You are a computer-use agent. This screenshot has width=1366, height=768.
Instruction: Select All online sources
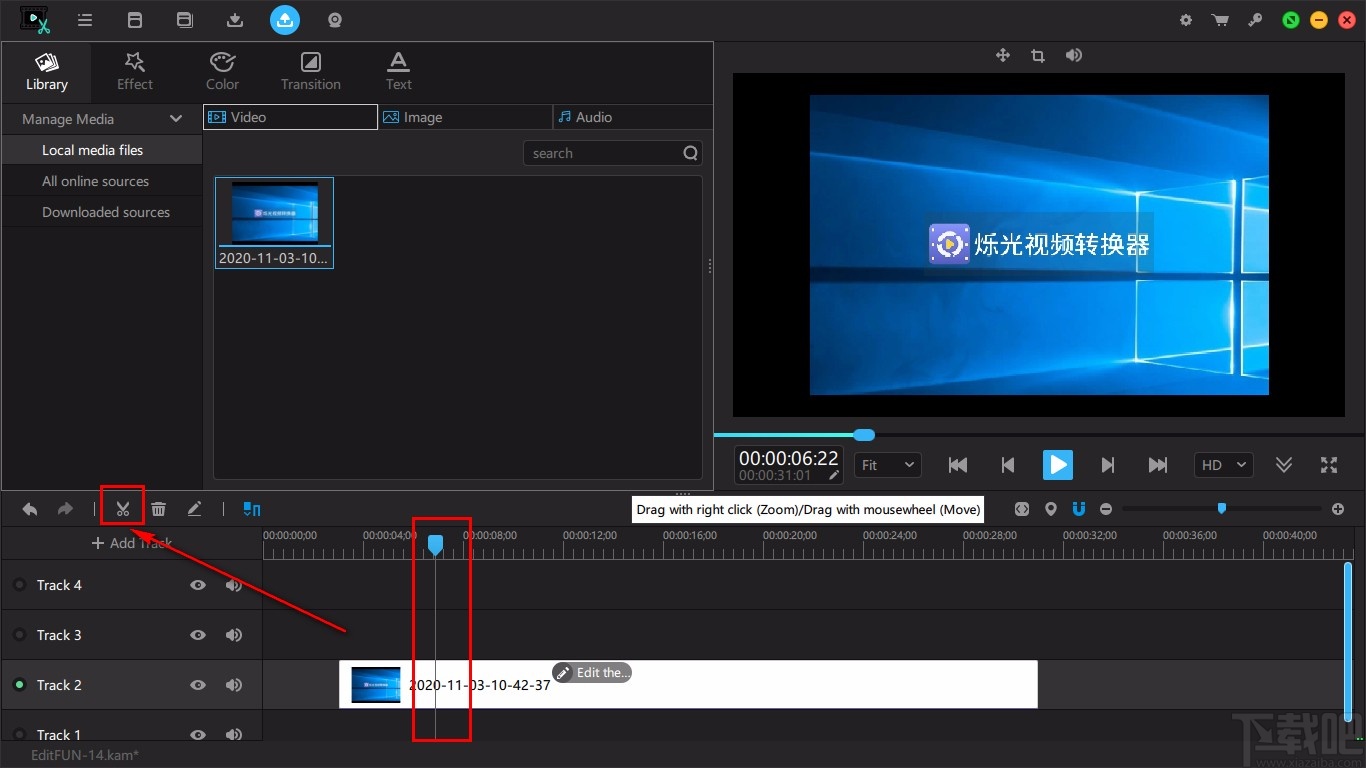click(x=95, y=181)
